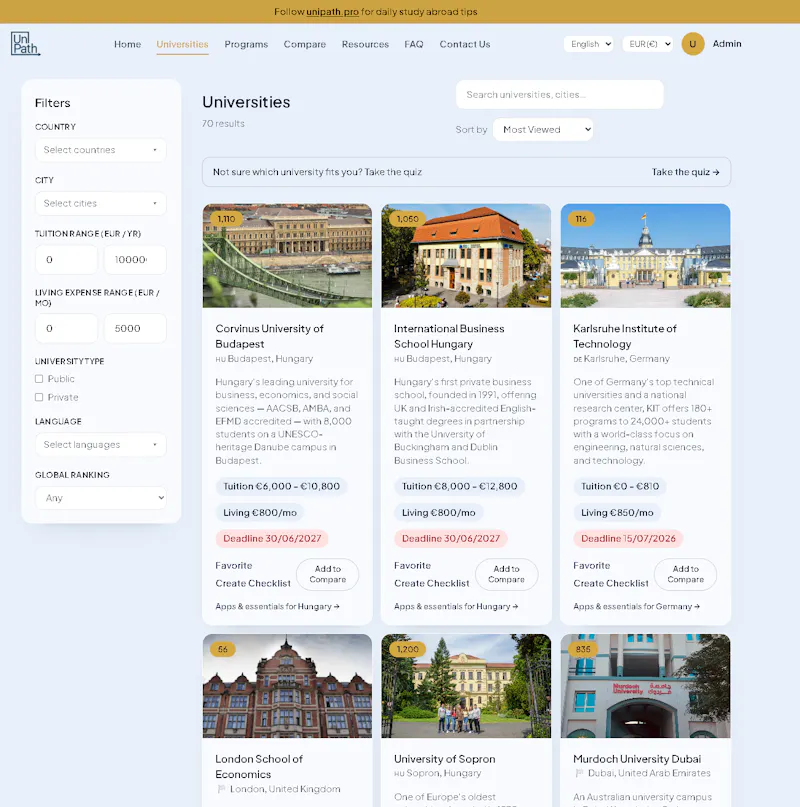Click Take the quiz arrow link
This screenshot has height=807, width=800.
coord(685,172)
